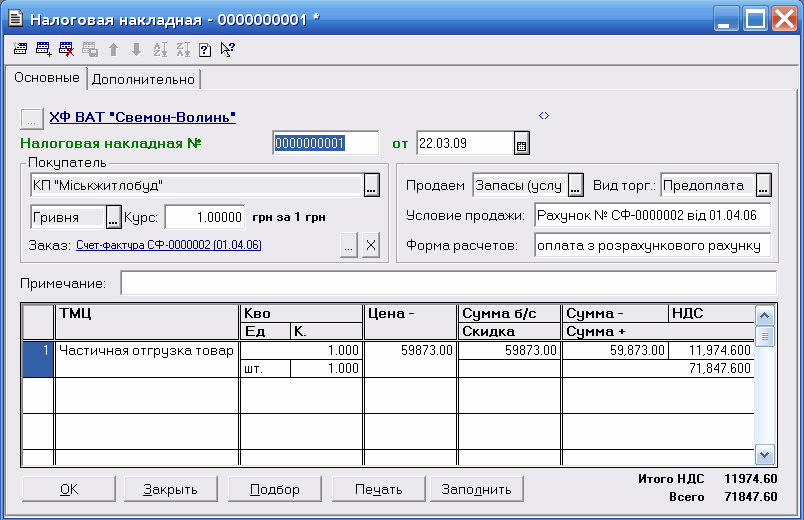Screen dimensions: 804x520
Task: Click the delete row icon with red X
Action: tap(66, 48)
